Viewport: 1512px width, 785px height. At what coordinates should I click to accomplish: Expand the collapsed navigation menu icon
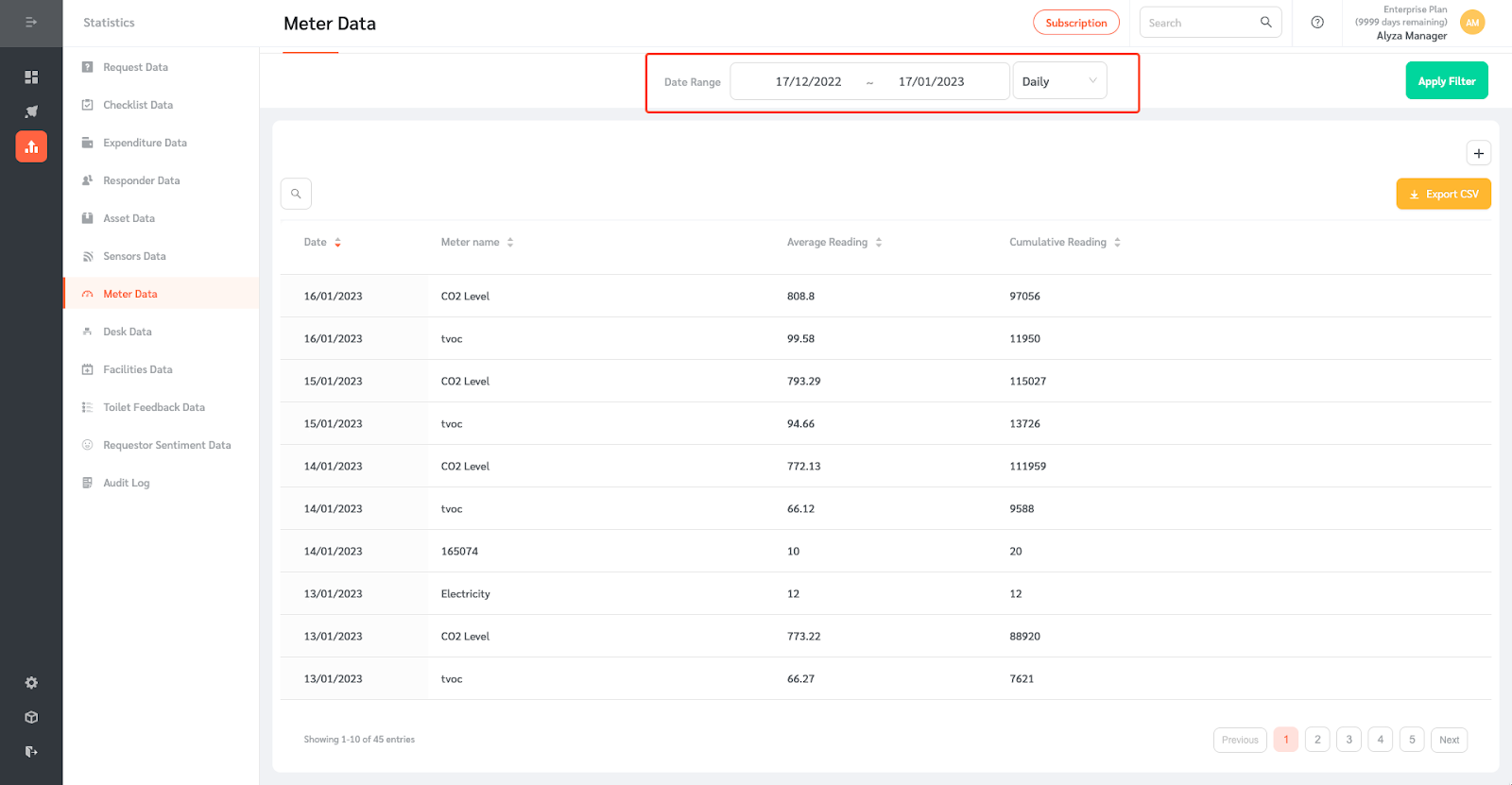click(x=31, y=22)
